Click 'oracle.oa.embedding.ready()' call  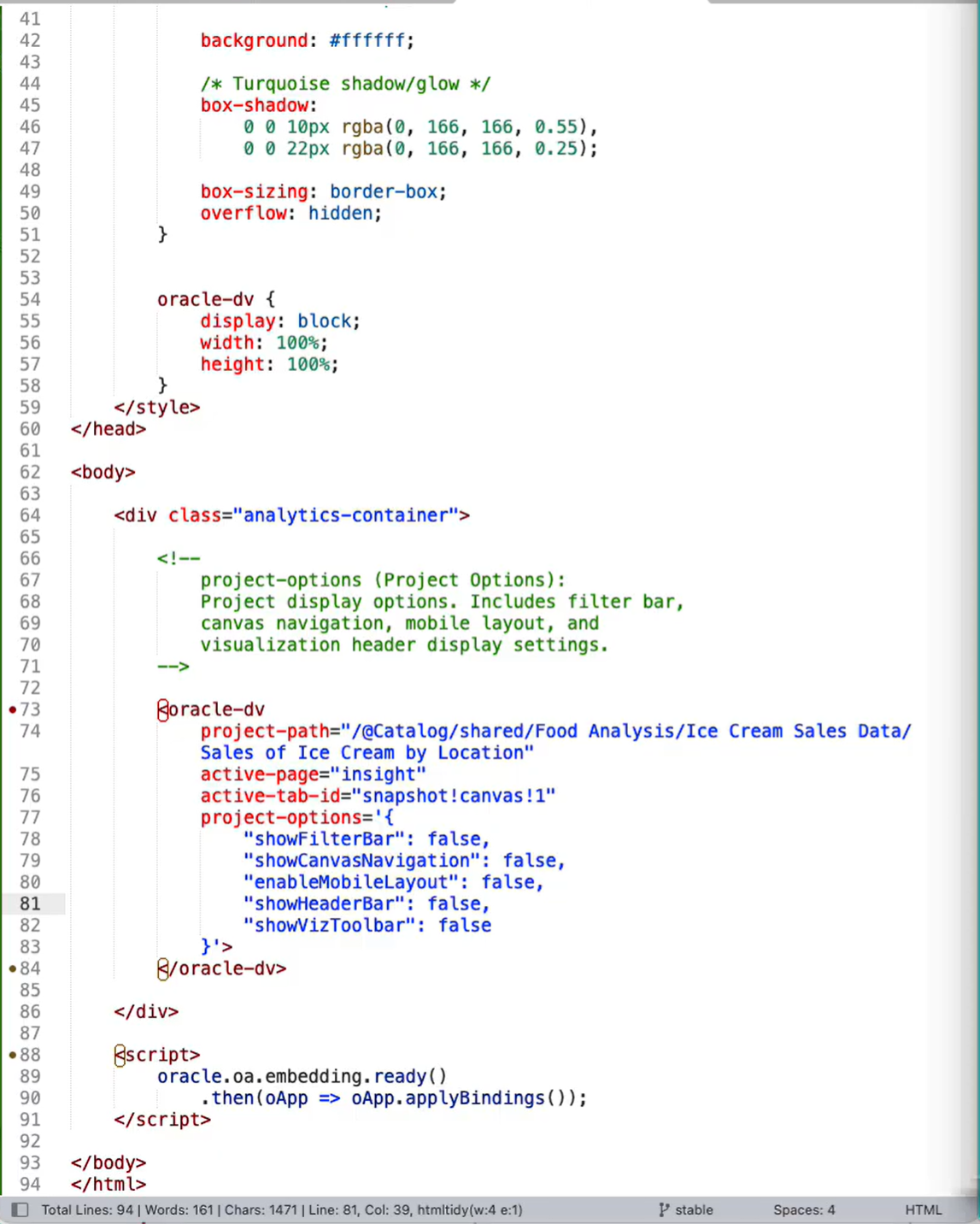pos(302,1076)
